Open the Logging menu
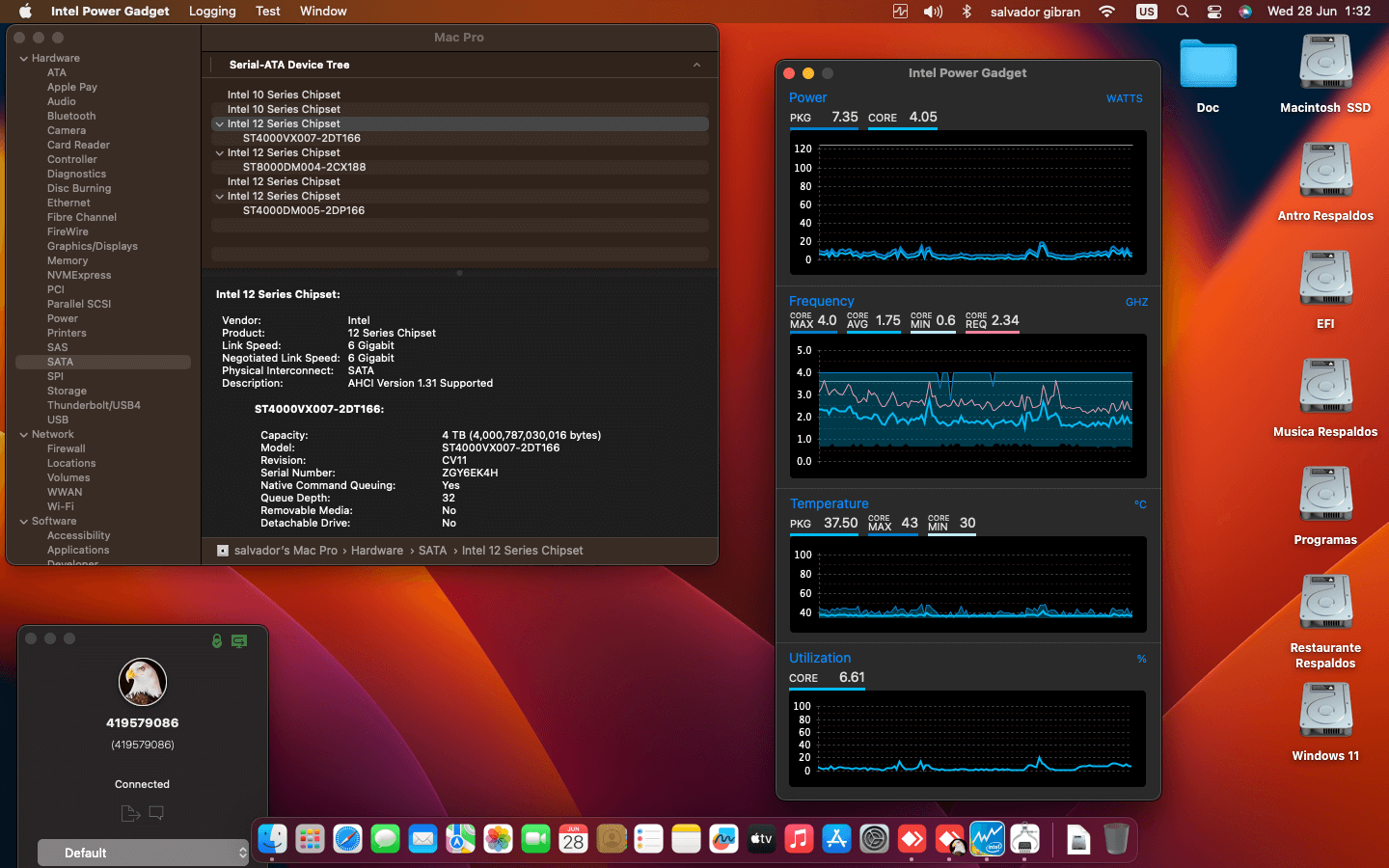 click(x=212, y=12)
